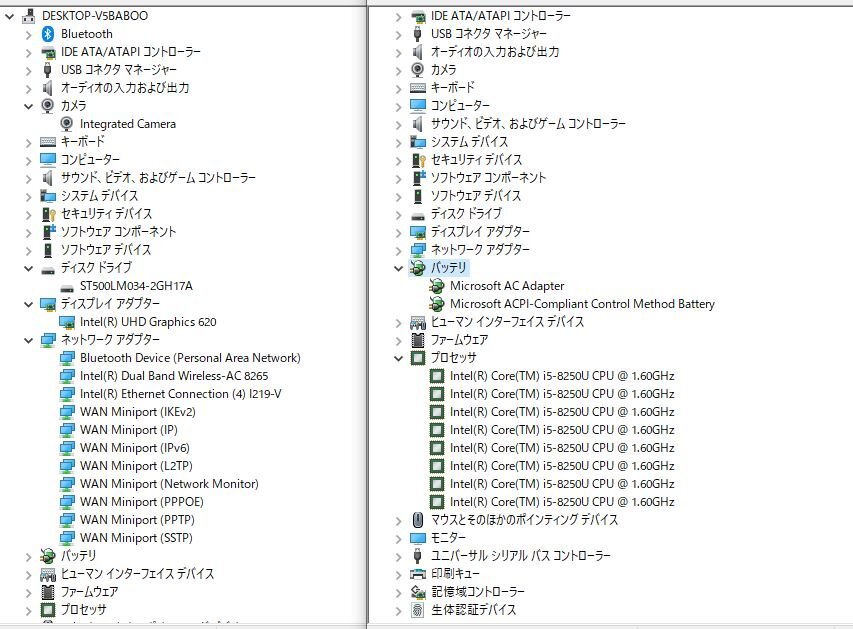Image resolution: width=853 pixels, height=629 pixels.
Task: Click Microsoft ACPI-Compliant Control Method Battery icon
Action: click(x=436, y=304)
